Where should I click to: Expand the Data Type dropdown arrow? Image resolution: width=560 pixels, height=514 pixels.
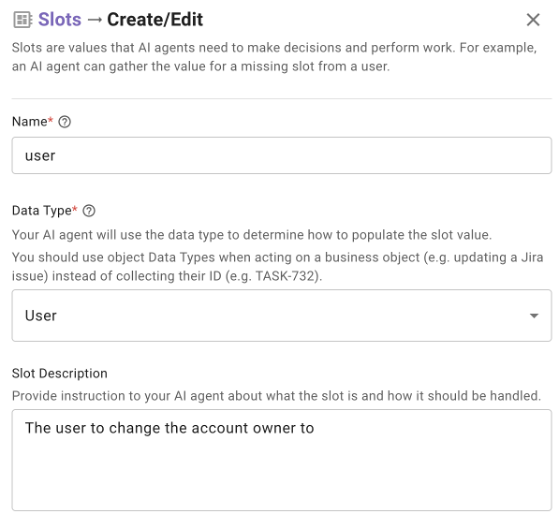534,316
